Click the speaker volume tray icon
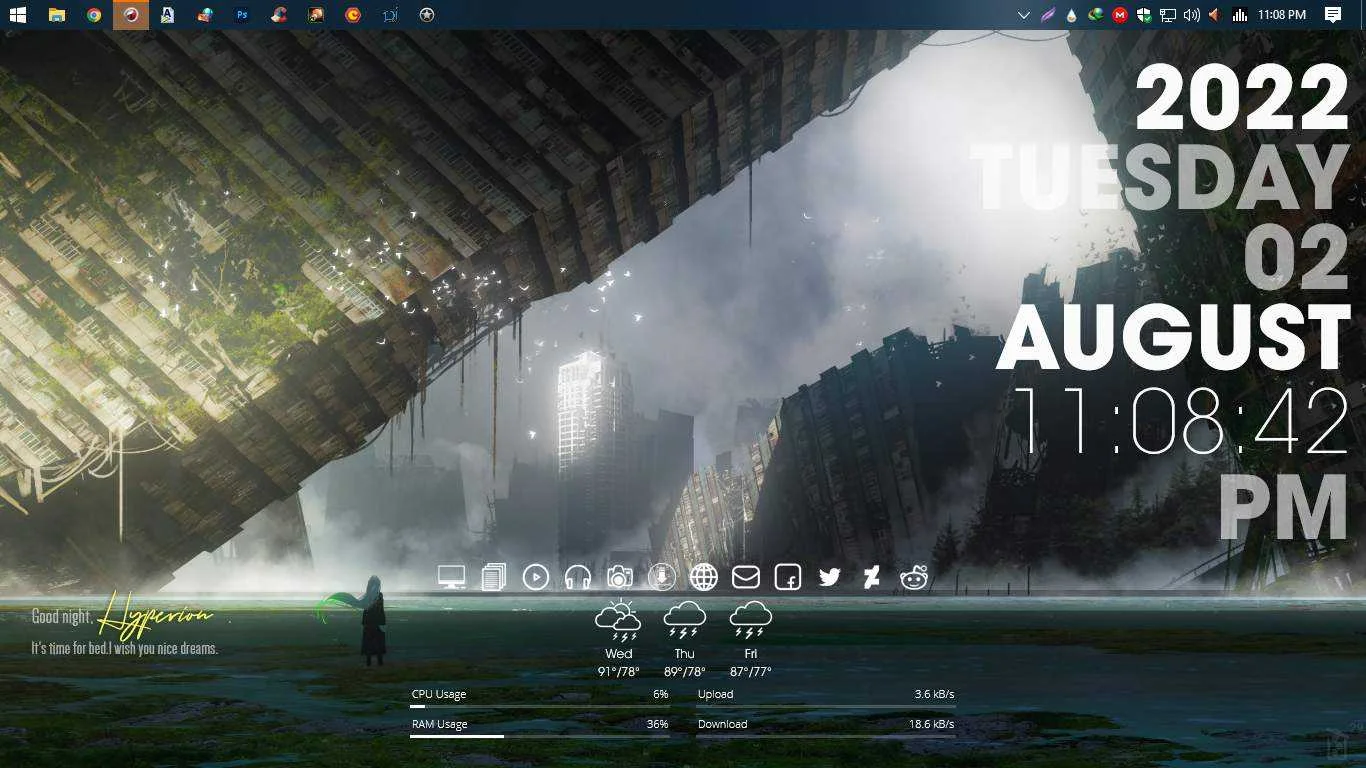1366x768 pixels. 1191,15
